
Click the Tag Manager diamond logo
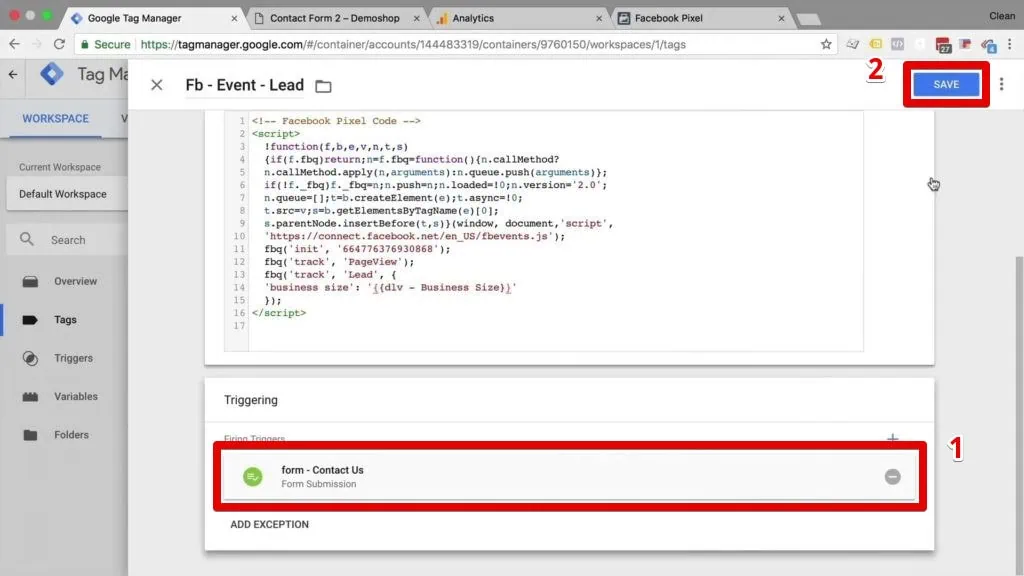(50, 74)
